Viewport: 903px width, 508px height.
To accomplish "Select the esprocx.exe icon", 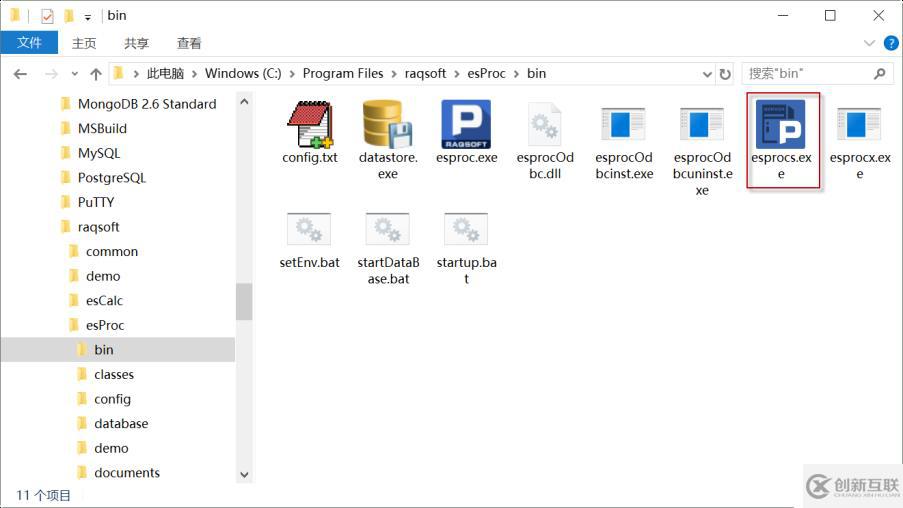I will [x=859, y=124].
